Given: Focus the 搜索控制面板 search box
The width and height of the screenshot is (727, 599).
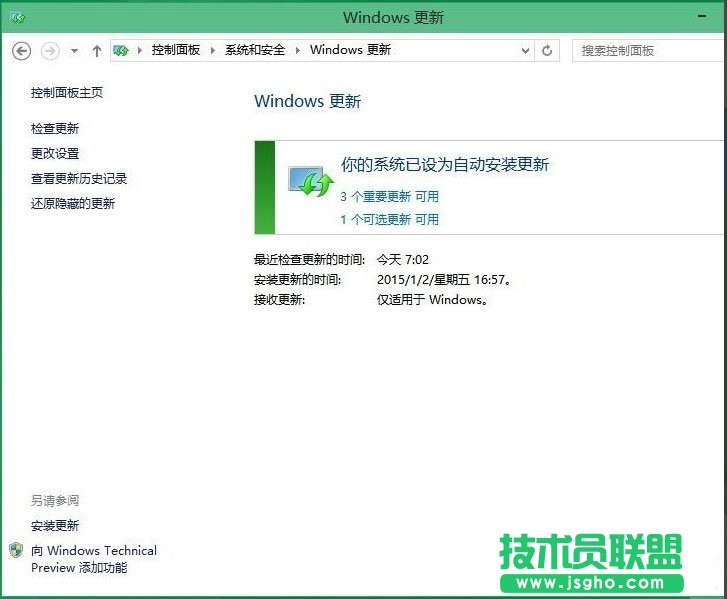Looking at the screenshot, I should 649,51.
